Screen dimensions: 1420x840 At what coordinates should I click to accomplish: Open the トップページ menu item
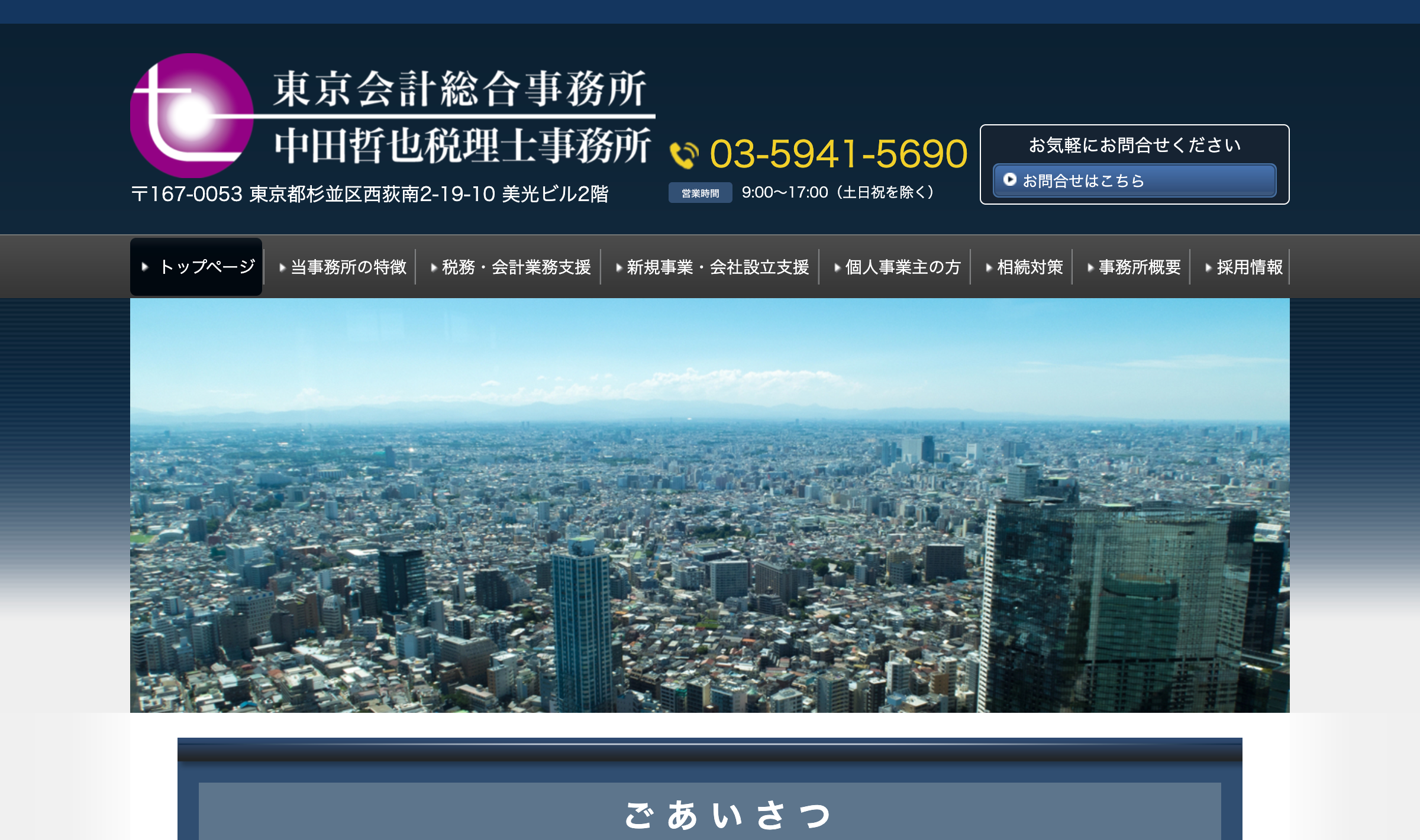(207, 267)
